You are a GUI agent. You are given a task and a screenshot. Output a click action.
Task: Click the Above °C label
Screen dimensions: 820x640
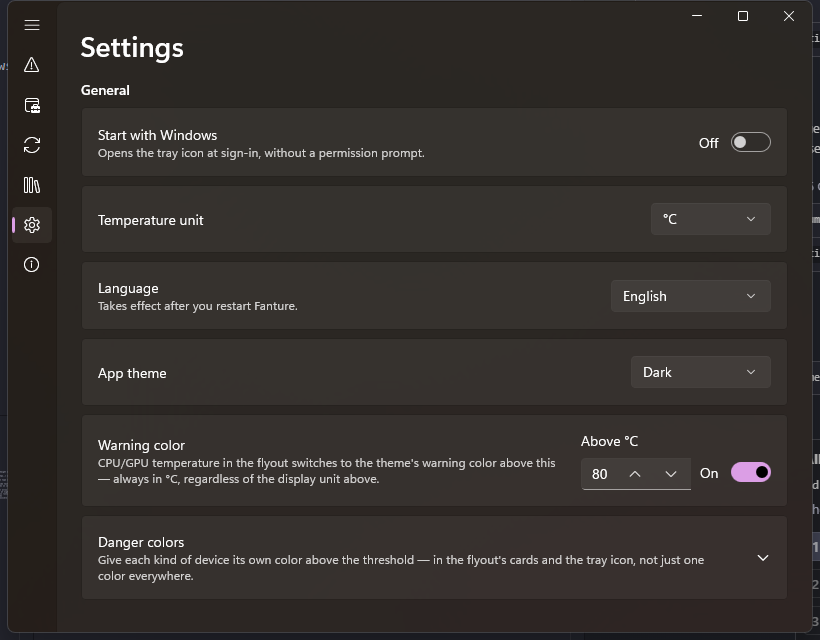click(x=609, y=441)
